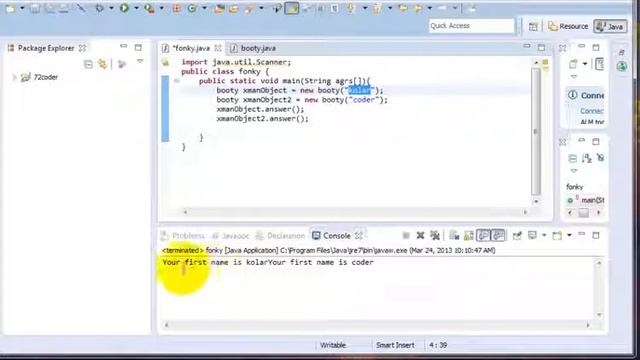Click the Connect link in Mylyn panel

click(x=592, y=111)
